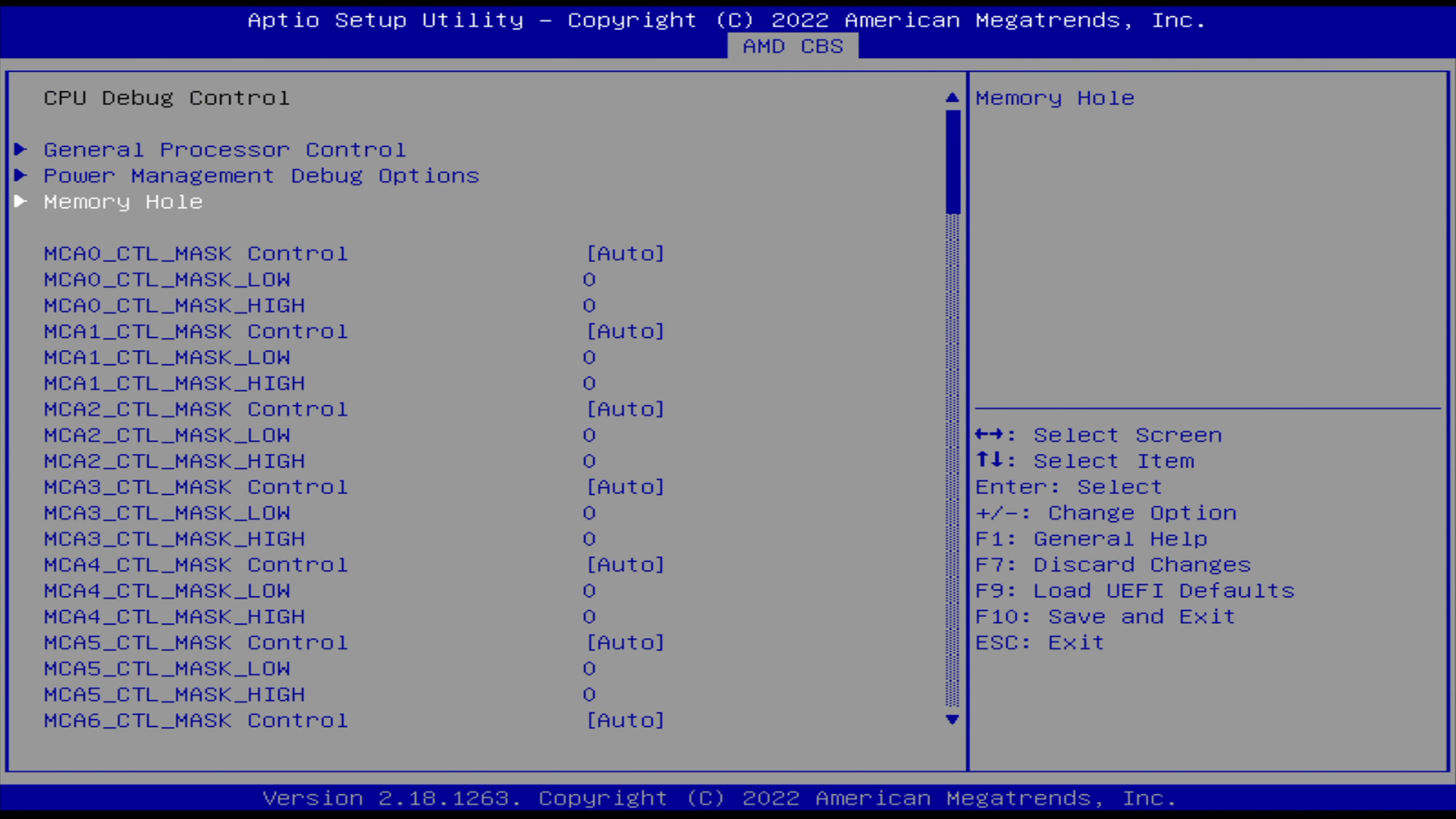Open MCA2_CTL_MASK Control [Auto] dropdown
1456x819 pixels.
coord(625,409)
